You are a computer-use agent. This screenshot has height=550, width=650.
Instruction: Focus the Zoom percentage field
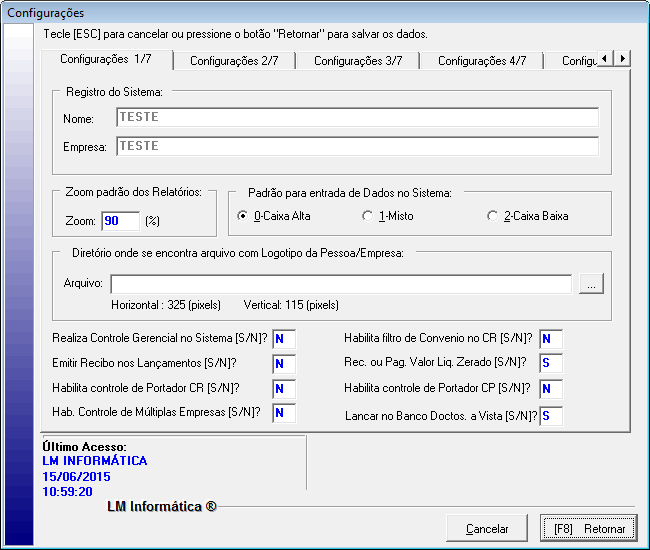[120, 221]
